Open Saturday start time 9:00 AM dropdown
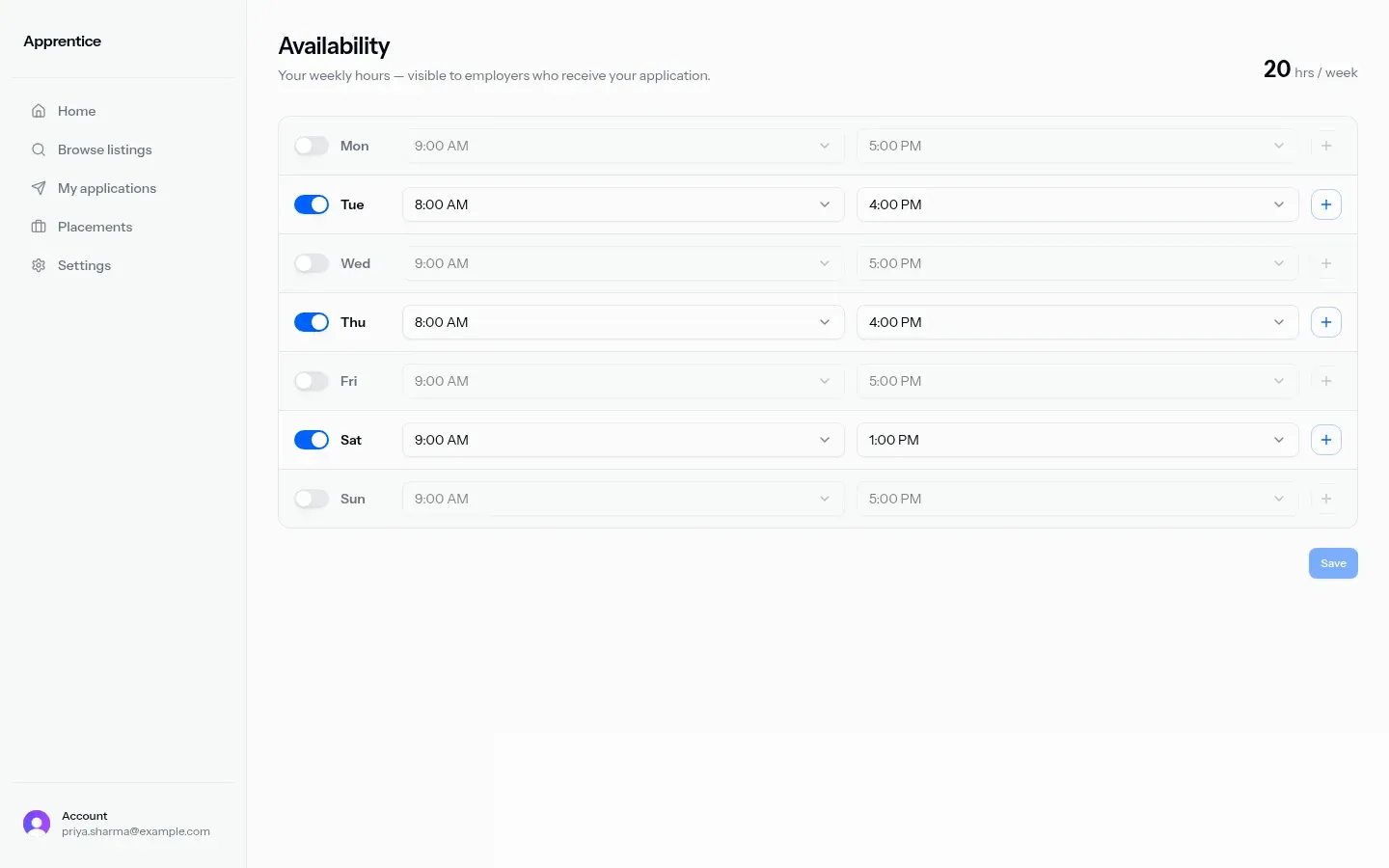1389x868 pixels. coord(623,440)
